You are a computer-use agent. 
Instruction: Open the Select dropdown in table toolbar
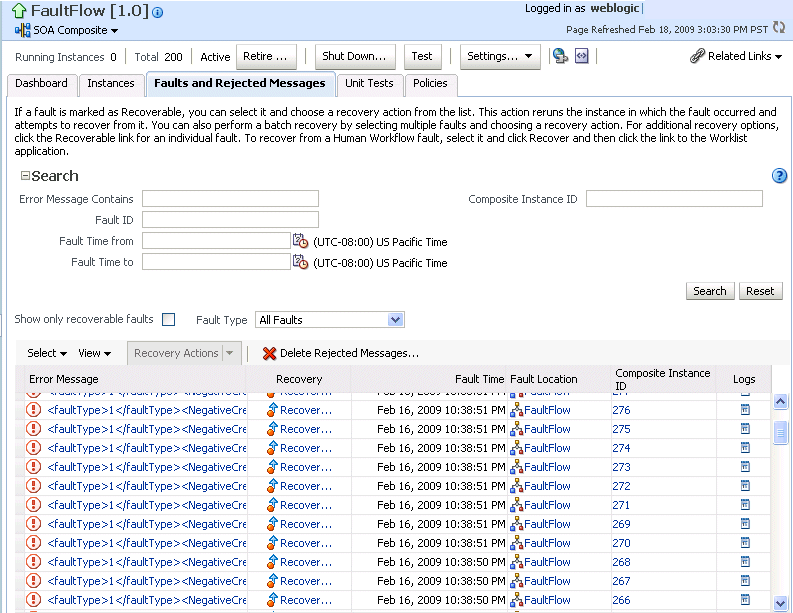click(x=47, y=353)
